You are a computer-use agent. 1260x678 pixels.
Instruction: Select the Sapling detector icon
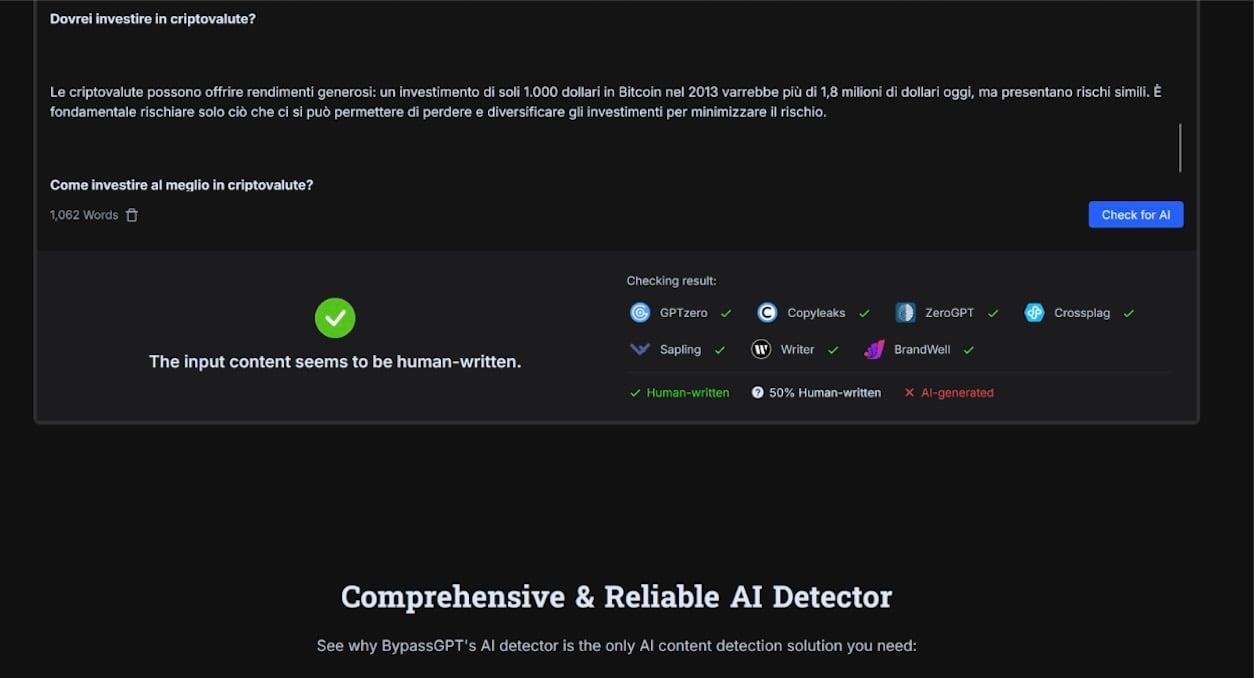640,350
